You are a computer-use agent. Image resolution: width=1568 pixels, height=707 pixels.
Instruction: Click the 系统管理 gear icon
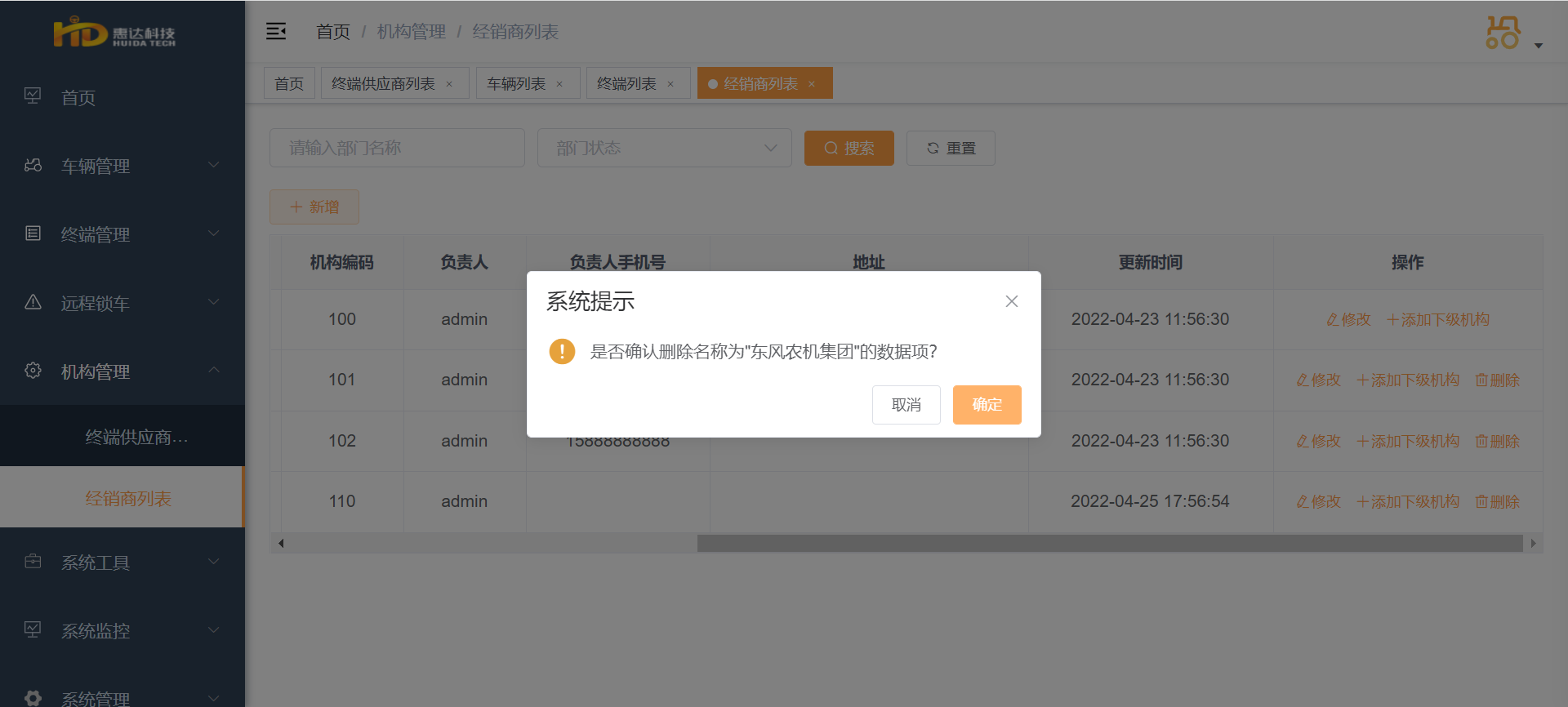click(x=33, y=698)
